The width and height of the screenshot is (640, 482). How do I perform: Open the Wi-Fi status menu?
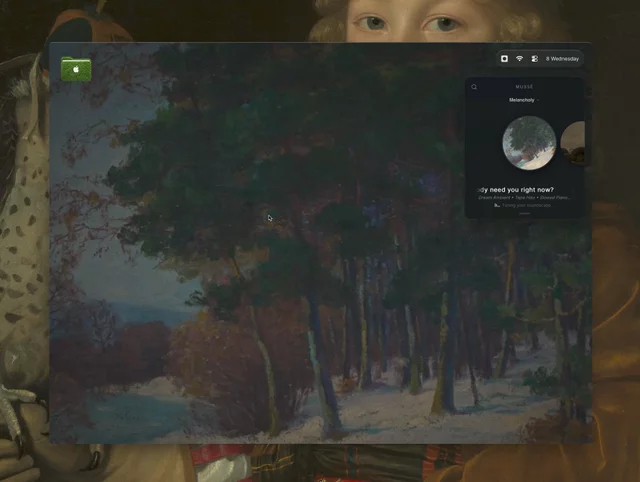click(519, 59)
